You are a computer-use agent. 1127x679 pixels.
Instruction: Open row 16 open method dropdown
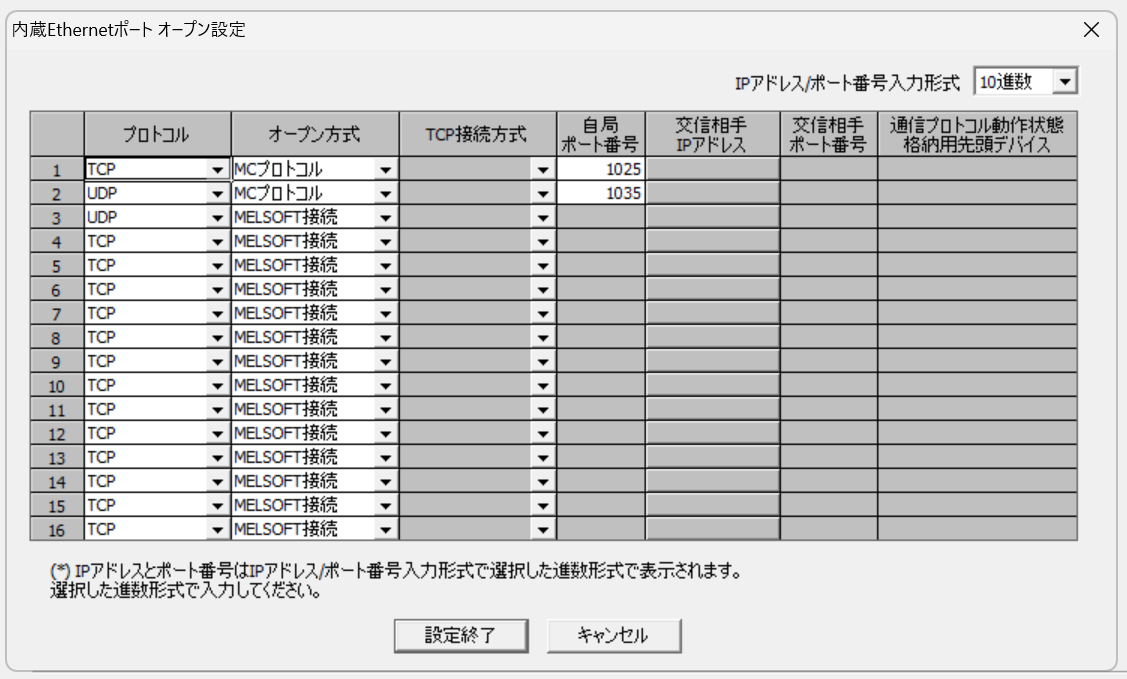(x=385, y=530)
